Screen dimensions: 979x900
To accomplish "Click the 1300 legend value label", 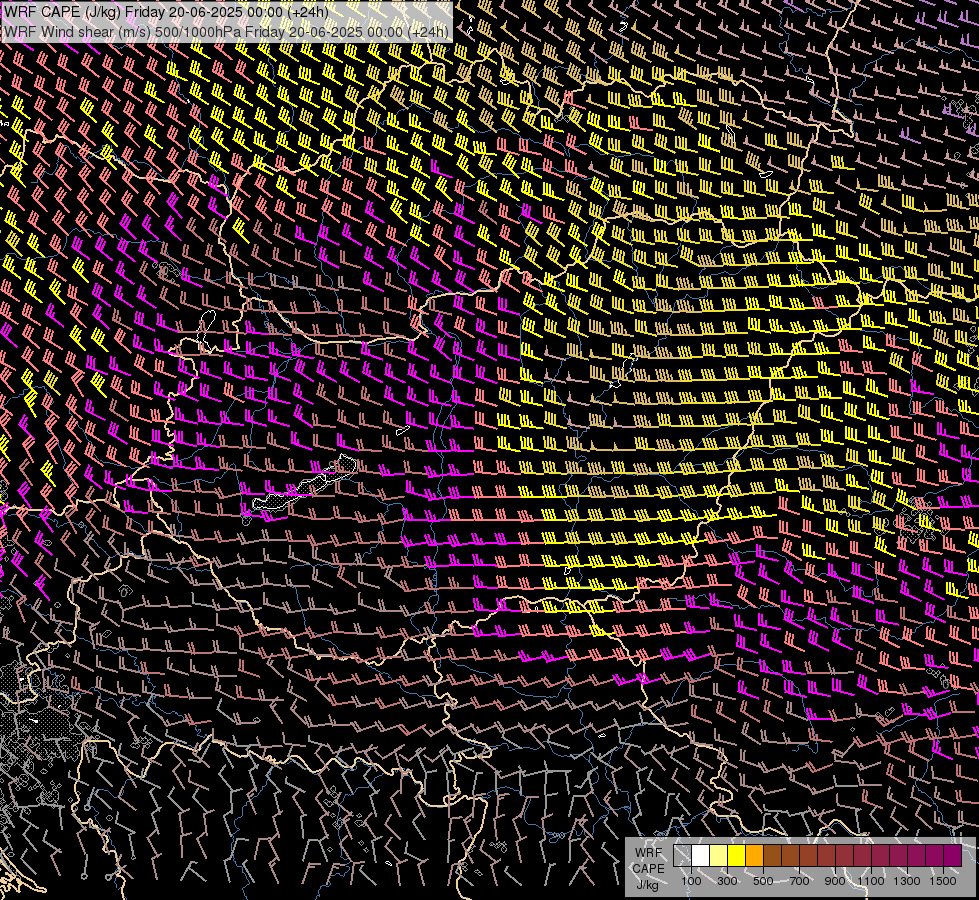I will 907,881.
